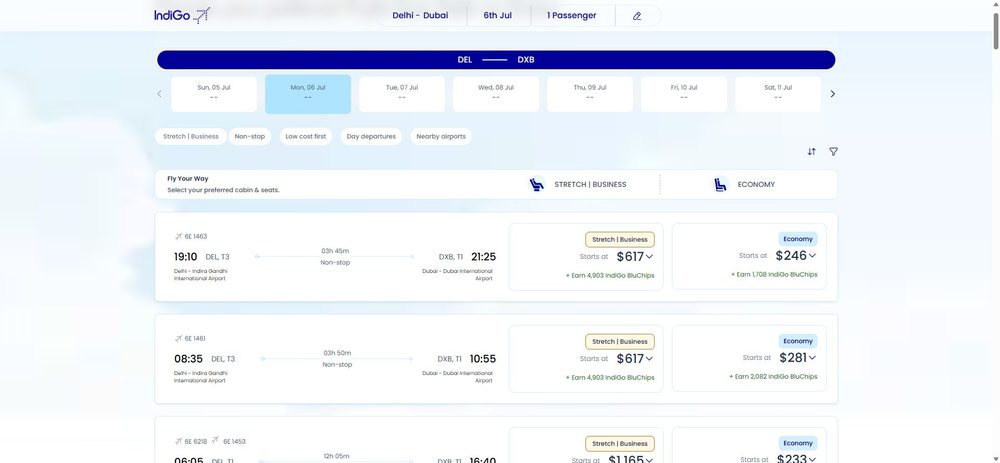Click departure time 19:10

point(186,257)
